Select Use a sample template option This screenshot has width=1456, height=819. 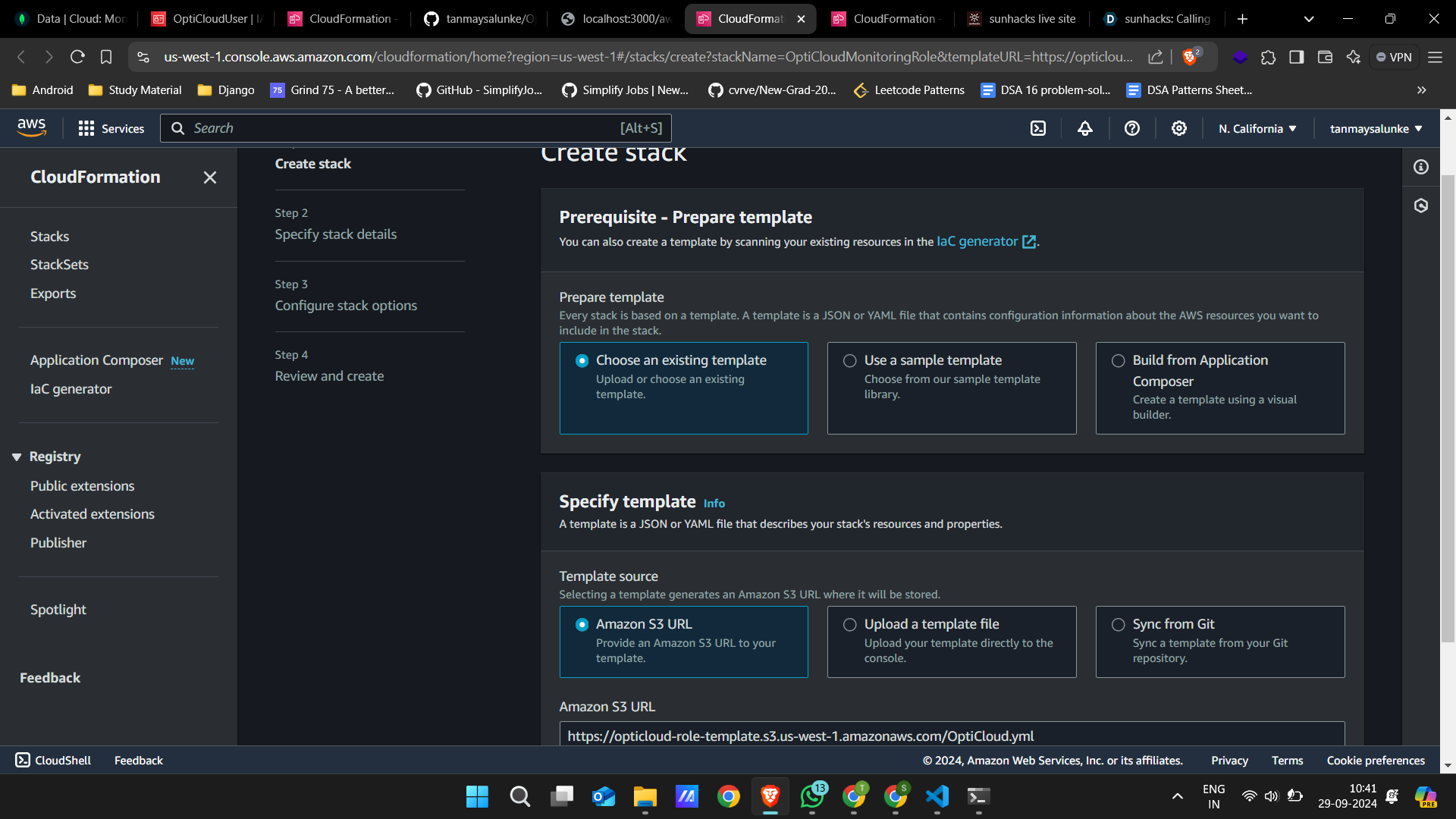tap(850, 361)
